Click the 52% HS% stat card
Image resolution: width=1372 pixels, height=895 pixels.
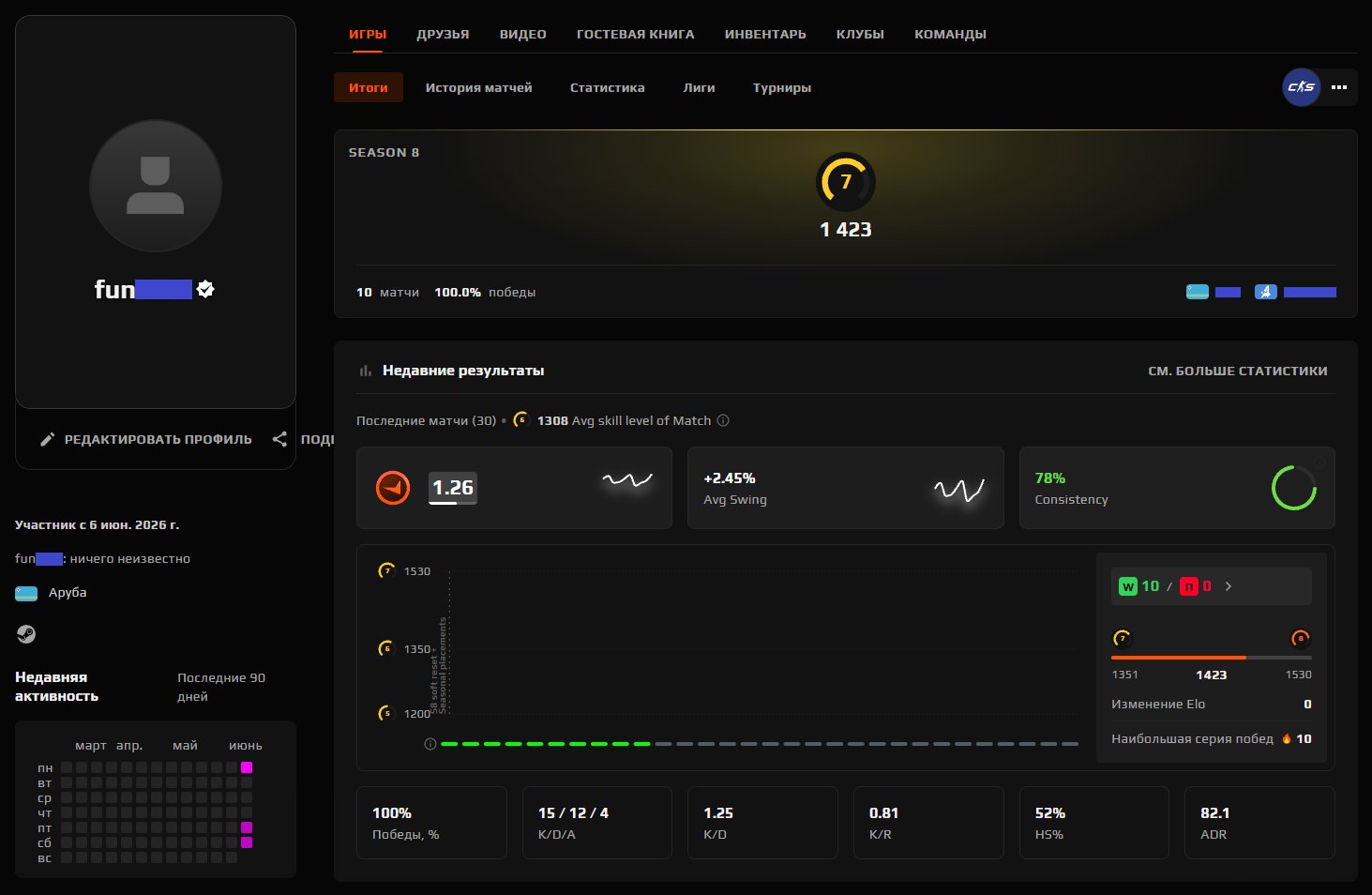[x=1094, y=823]
